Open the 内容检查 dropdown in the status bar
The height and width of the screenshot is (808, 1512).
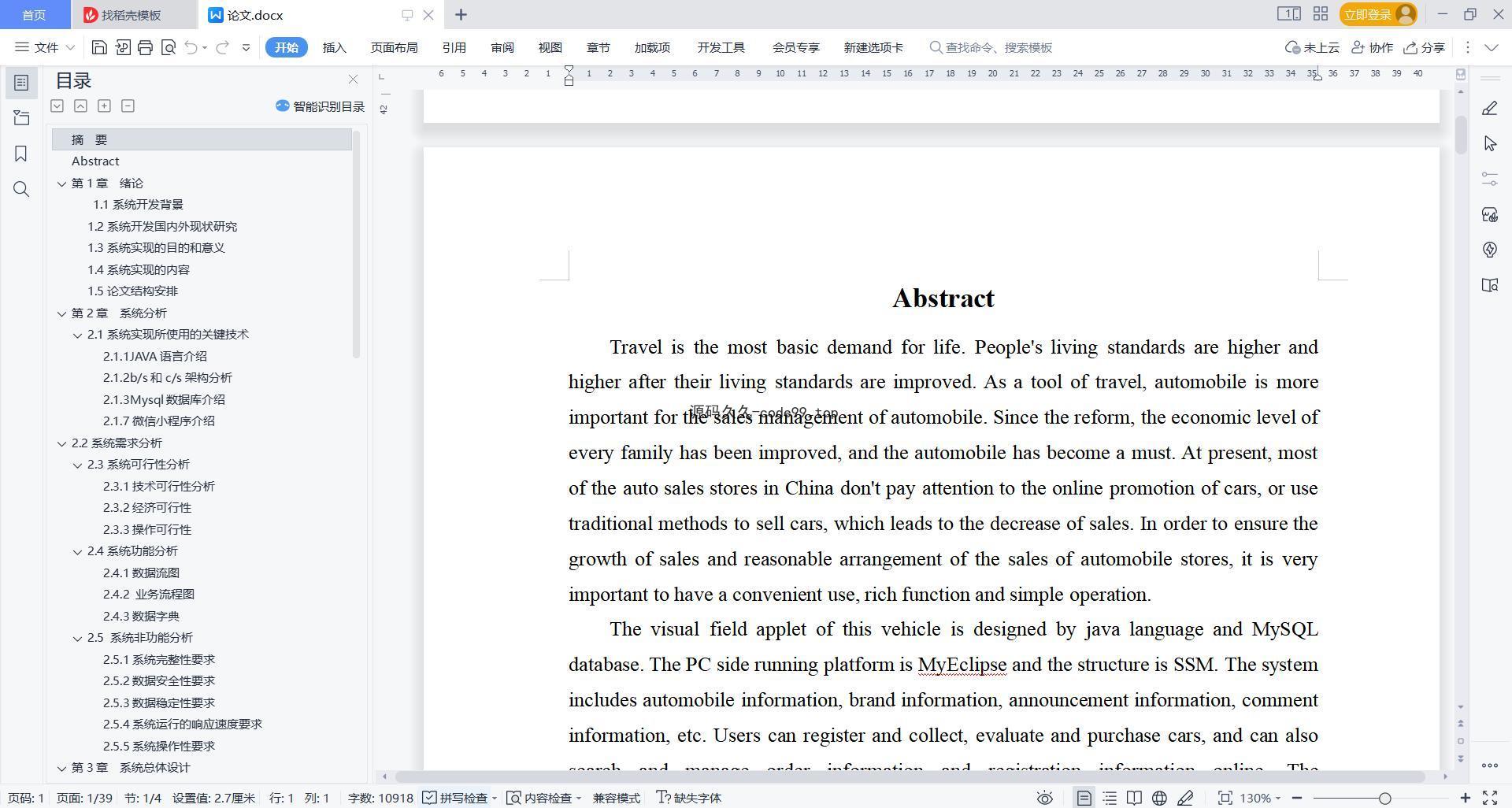(x=578, y=798)
